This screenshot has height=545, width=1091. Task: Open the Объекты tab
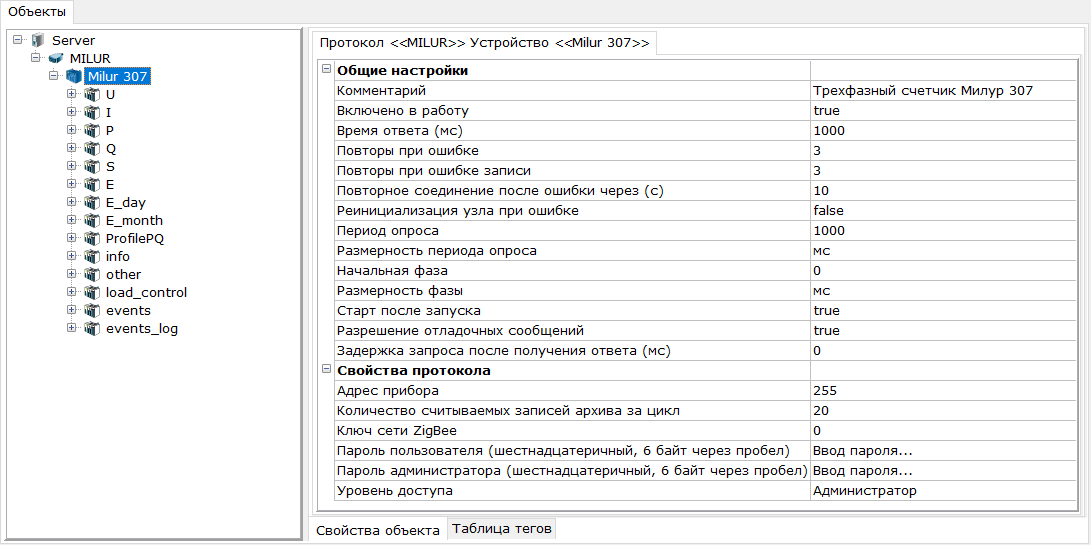click(37, 12)
